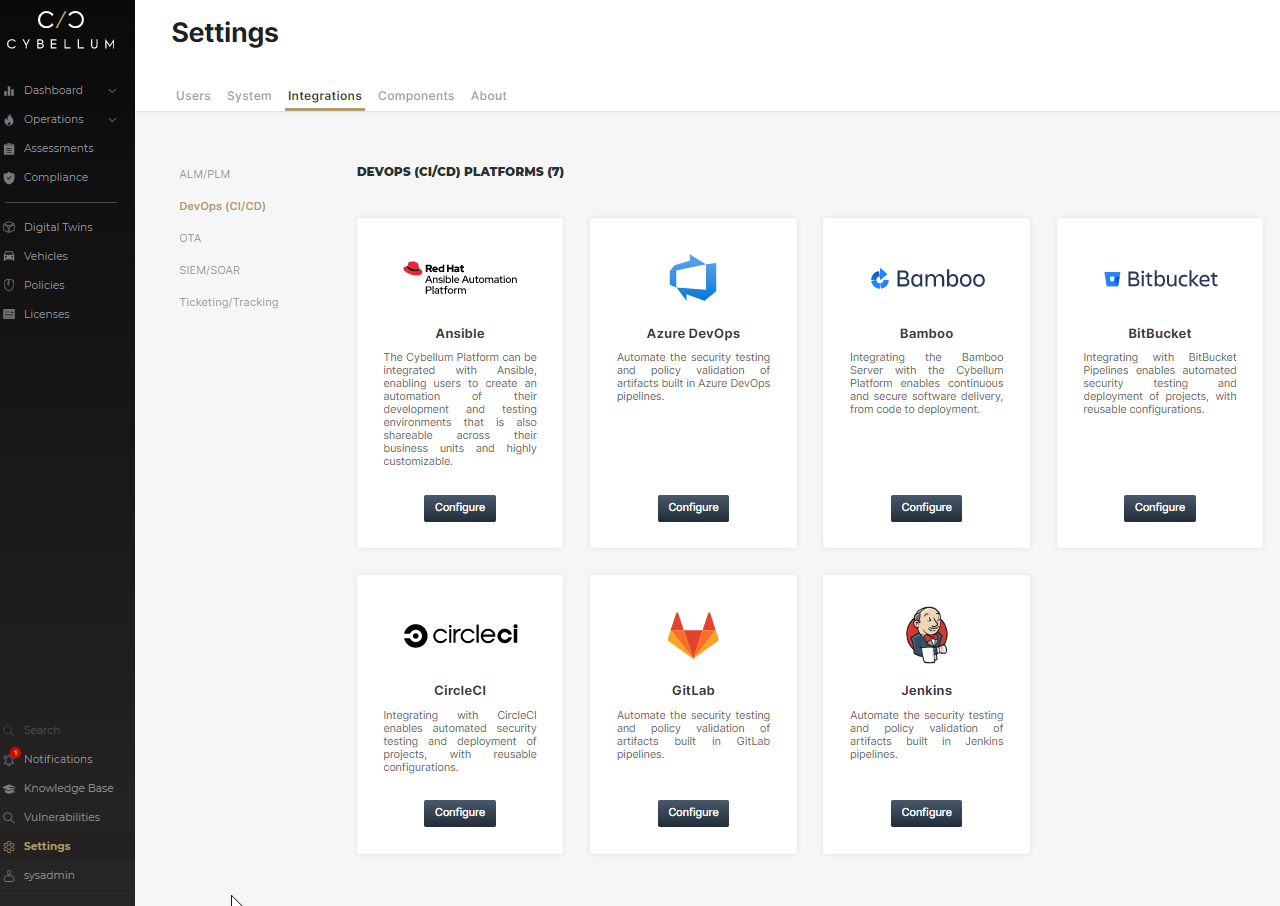Screen dimensions: 1280x906
Task: Click the BitBucket logo
Action: (1159, 278)
